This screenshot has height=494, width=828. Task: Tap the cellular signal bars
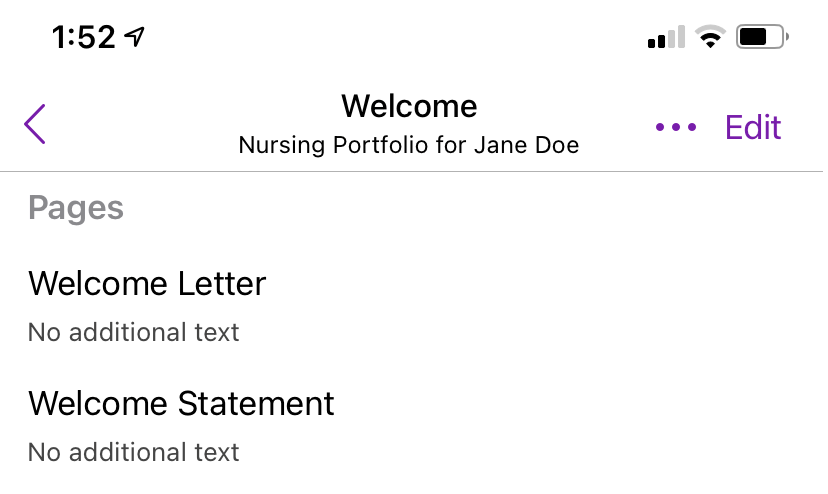666,36
